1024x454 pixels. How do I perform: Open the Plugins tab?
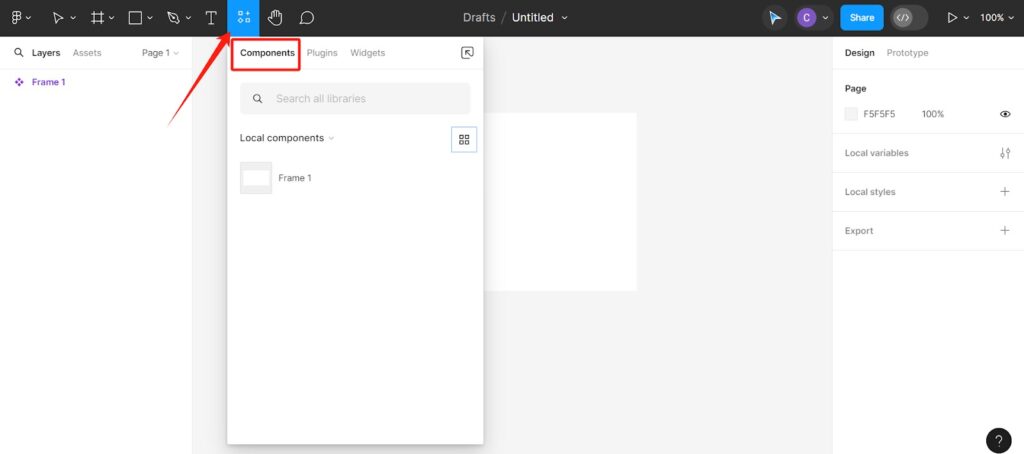click(322, 53)
